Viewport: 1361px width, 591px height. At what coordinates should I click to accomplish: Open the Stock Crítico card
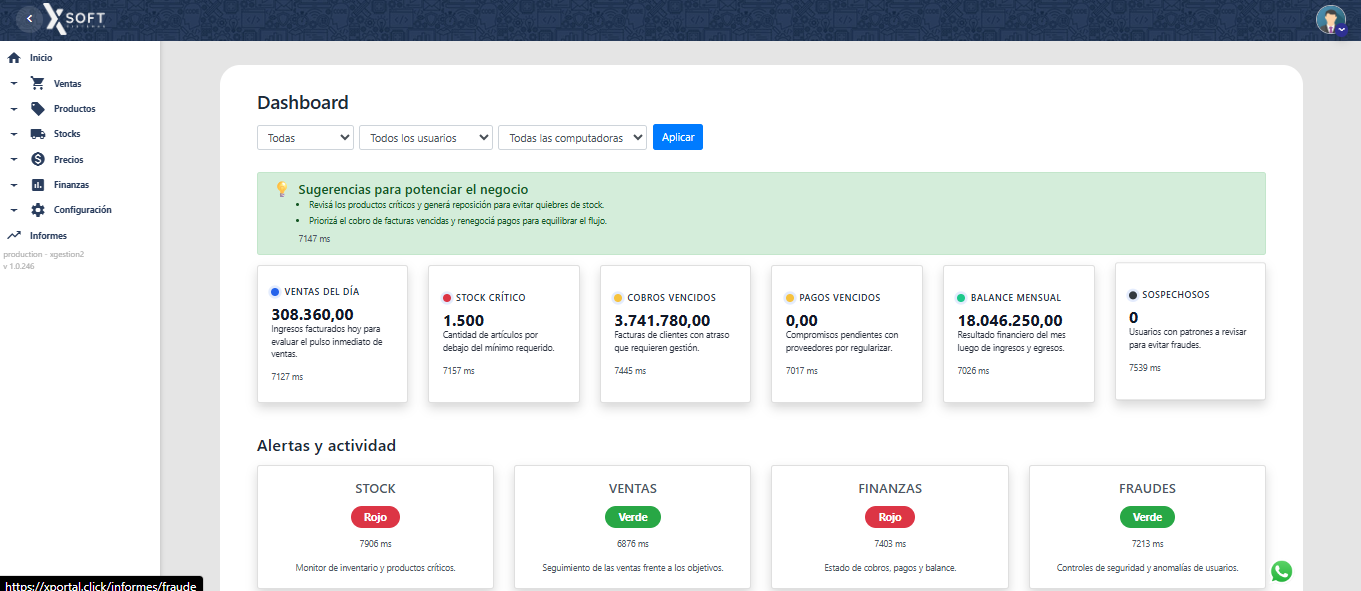coord(504,334)
